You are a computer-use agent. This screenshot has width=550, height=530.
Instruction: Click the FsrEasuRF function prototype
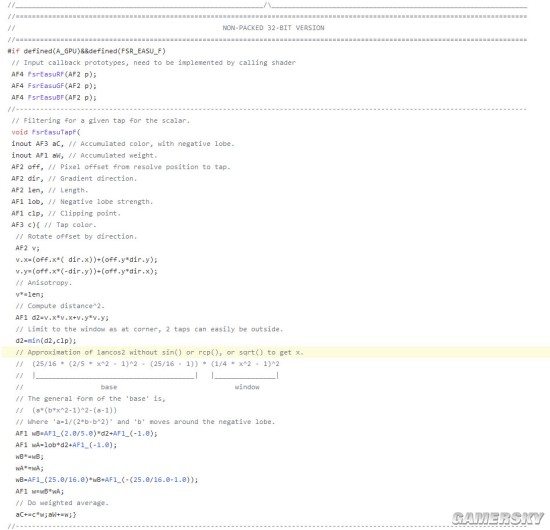pyautogui.click(x=54, y=74)
